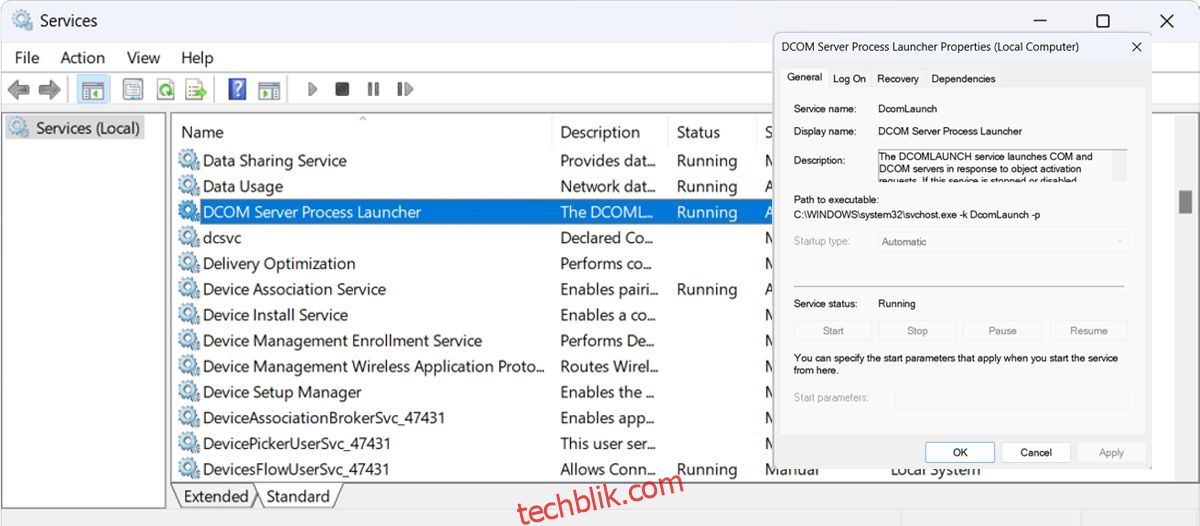The height and width of the screenshot is (526, 1200).
Task: Click the Forward arrow toolbar icon
Action: tap(49, 90)
